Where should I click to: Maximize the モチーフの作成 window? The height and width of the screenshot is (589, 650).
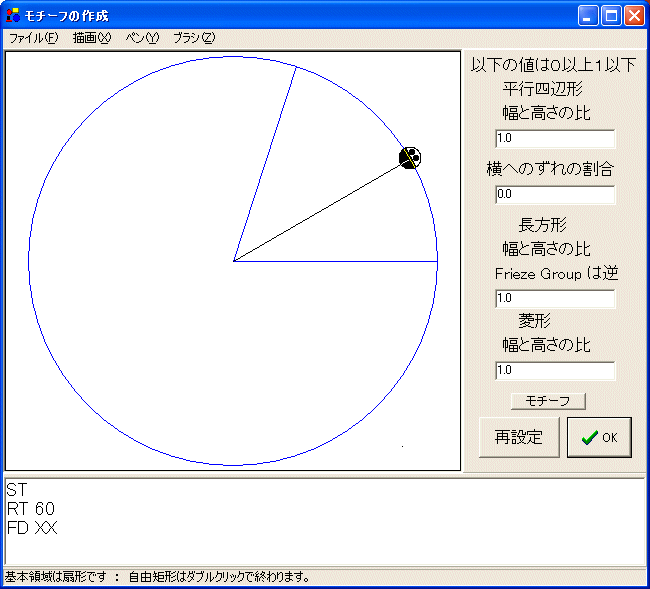[x=611, y=16]
